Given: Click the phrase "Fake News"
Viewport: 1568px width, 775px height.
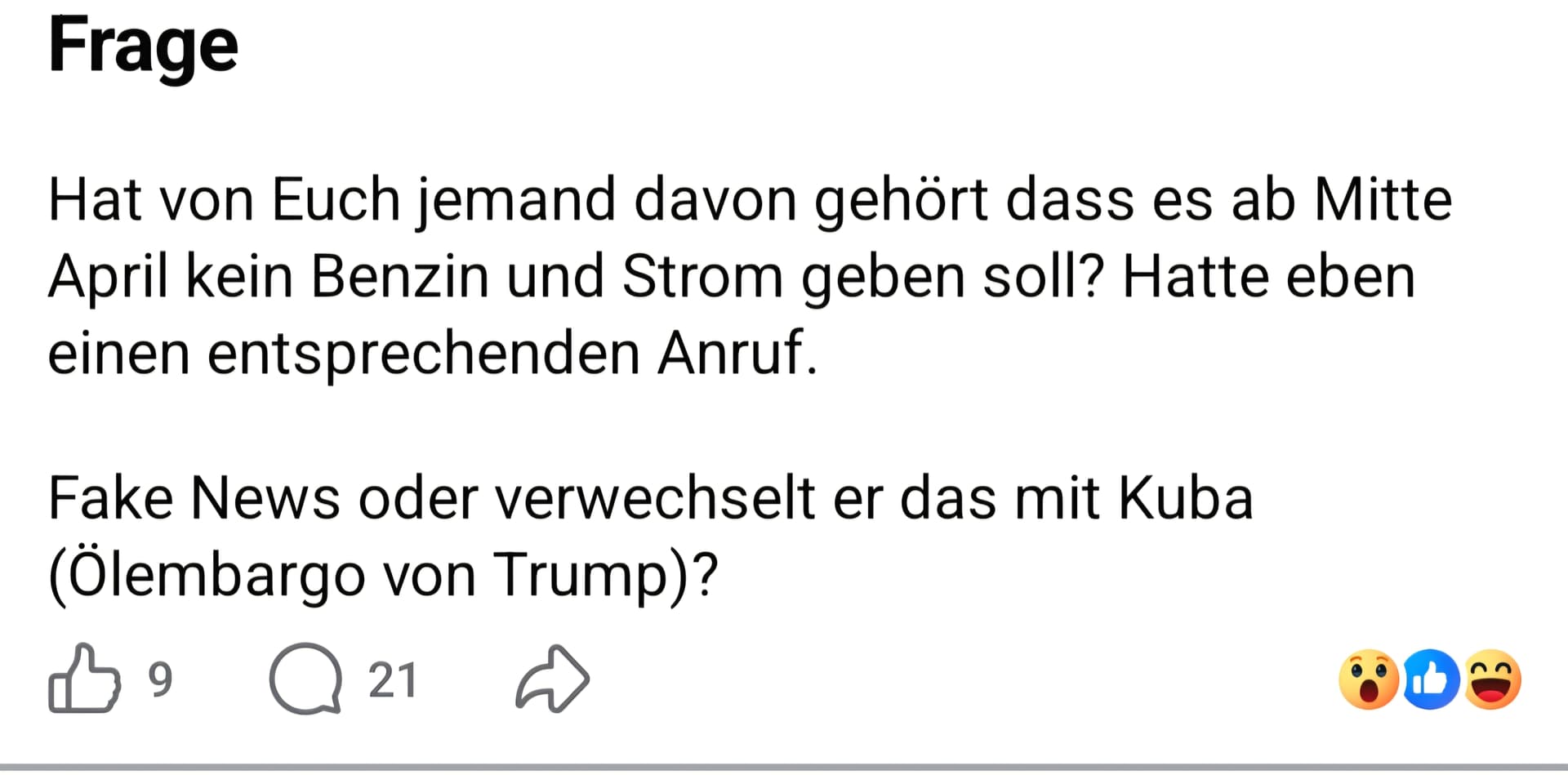Looking at the screenshot, I should (194, 498).
